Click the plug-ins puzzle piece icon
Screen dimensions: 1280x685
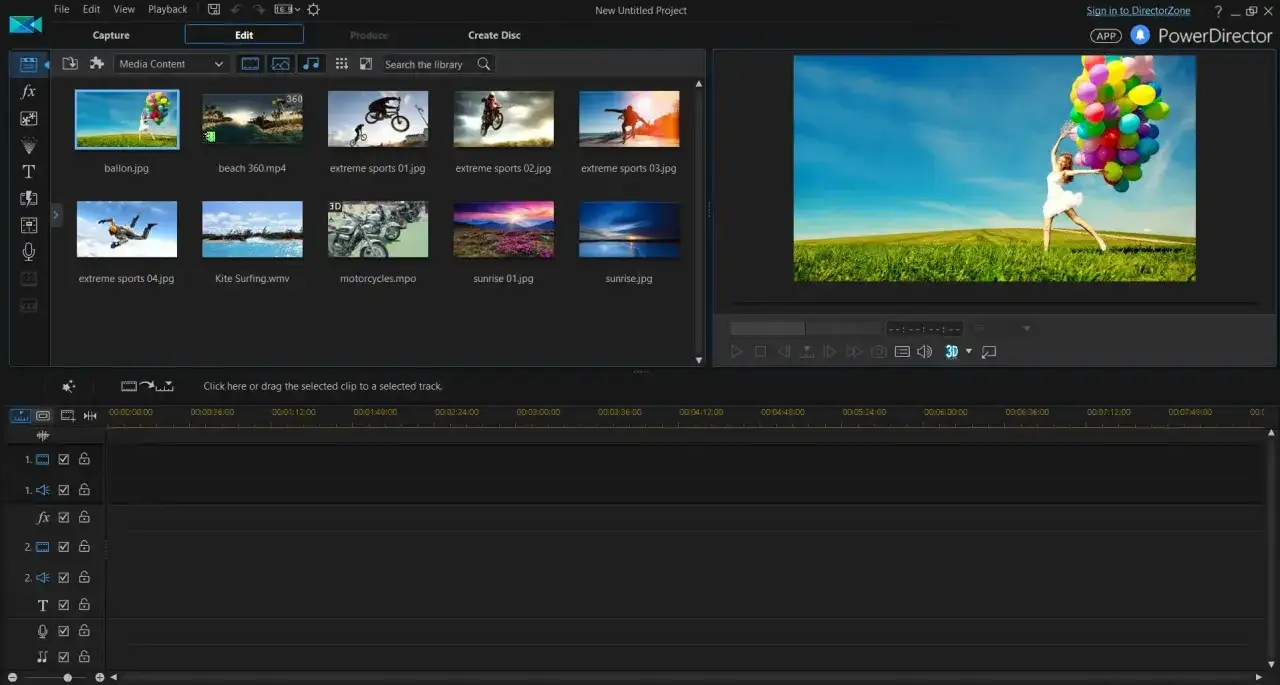(x=97, y=64)
